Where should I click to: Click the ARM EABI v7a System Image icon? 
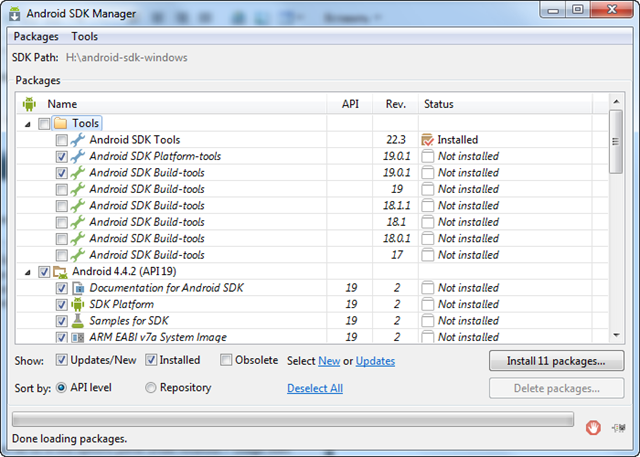(x=78, y=337)
